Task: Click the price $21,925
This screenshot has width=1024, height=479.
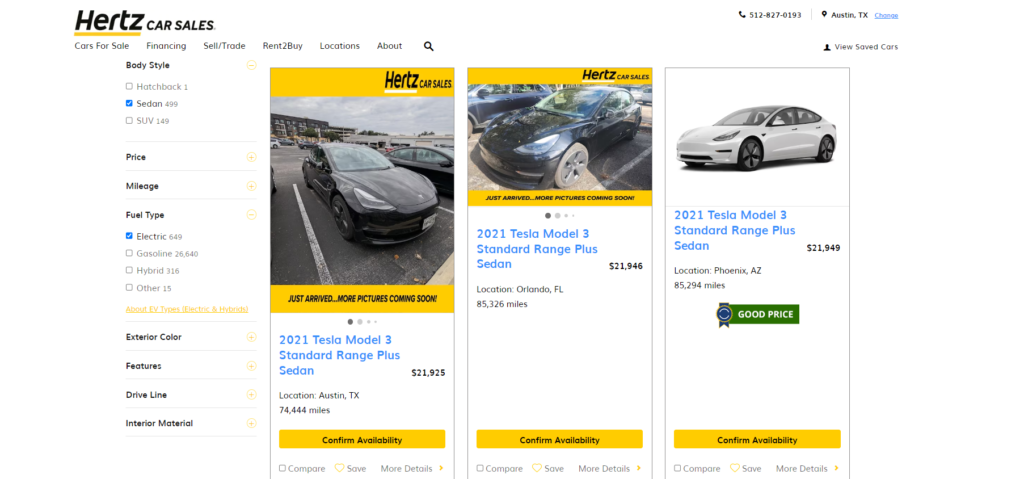Action: pos(428,373)
